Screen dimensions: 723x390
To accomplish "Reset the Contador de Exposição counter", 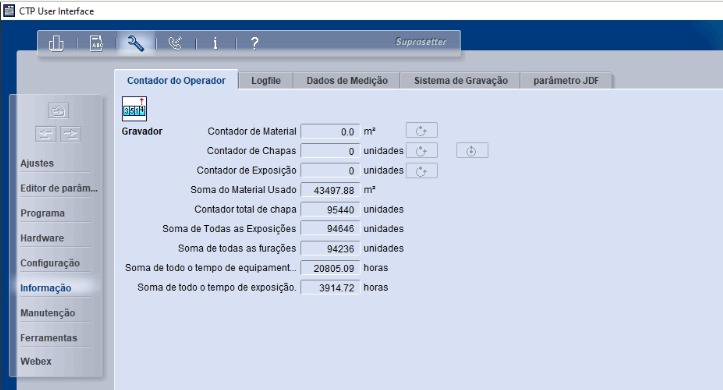I will (421, 171).
